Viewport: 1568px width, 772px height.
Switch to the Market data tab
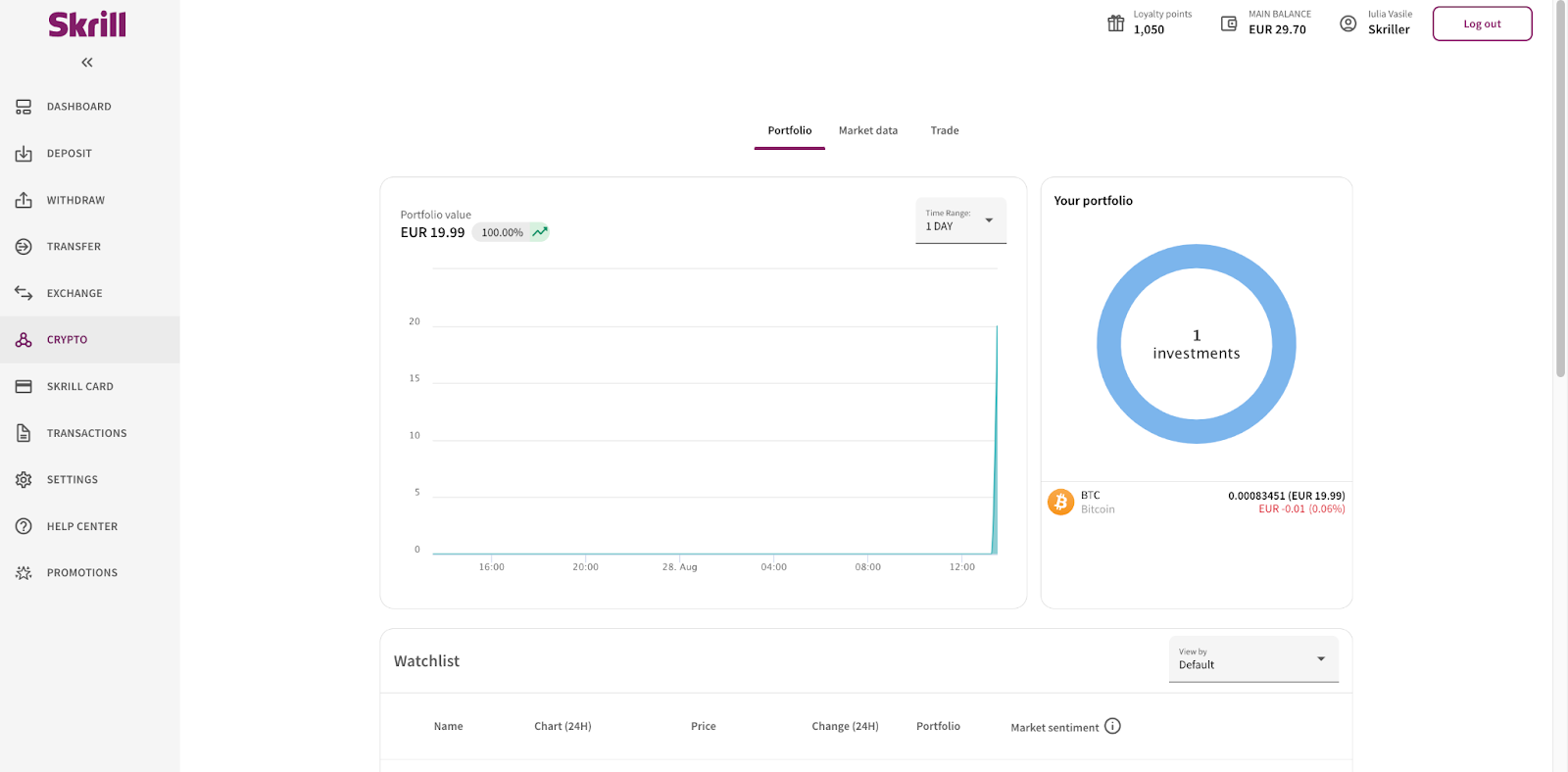point(867,130)
